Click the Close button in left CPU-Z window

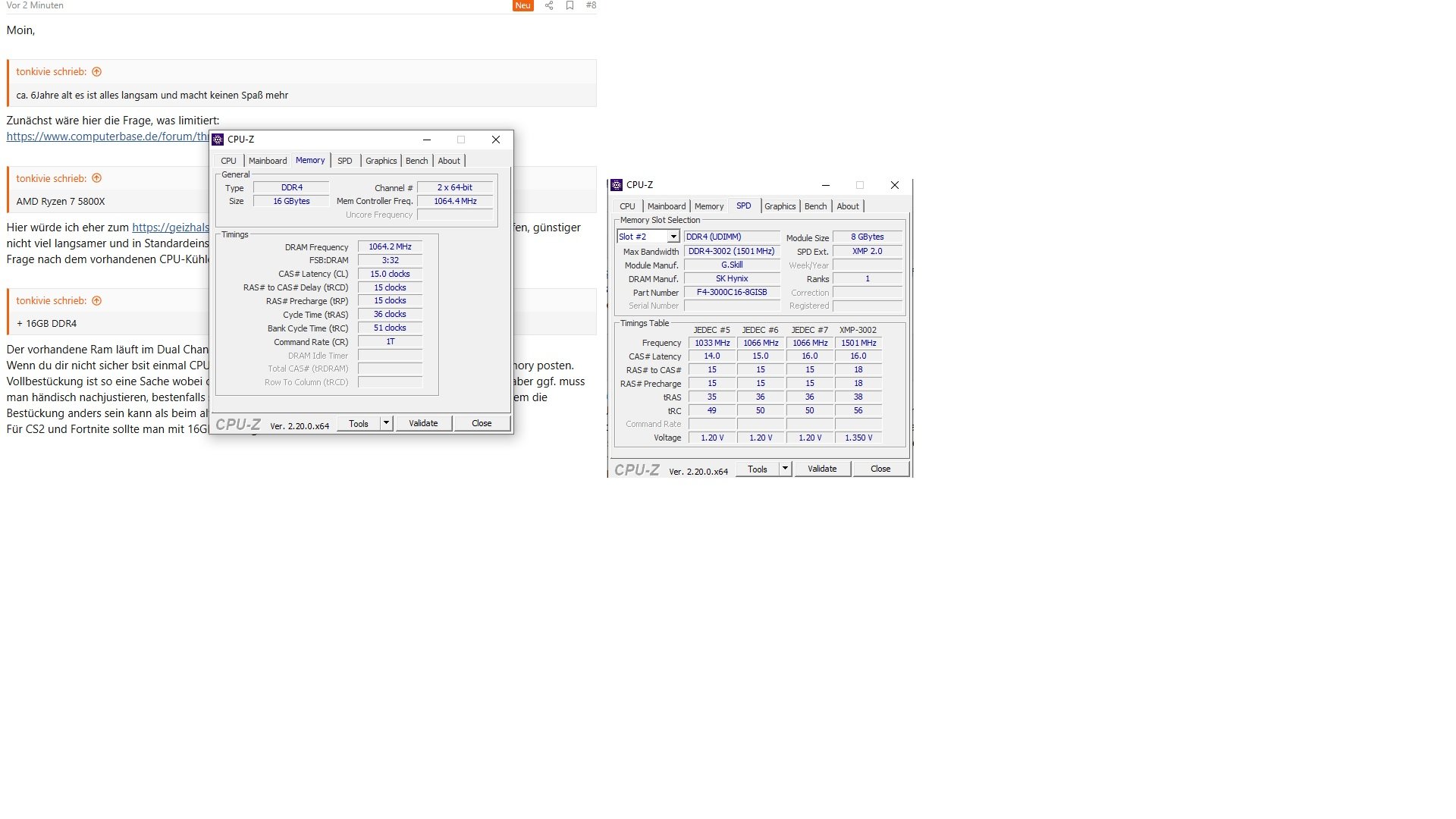tap(482, 423)
